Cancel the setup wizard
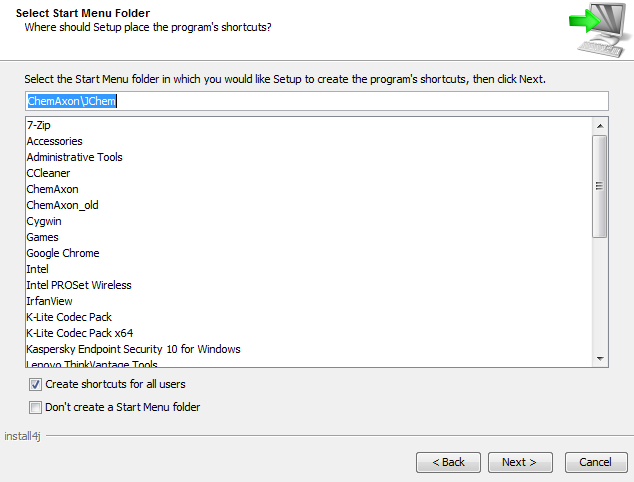This screenshot has width=634, height=482. [596, 462]
